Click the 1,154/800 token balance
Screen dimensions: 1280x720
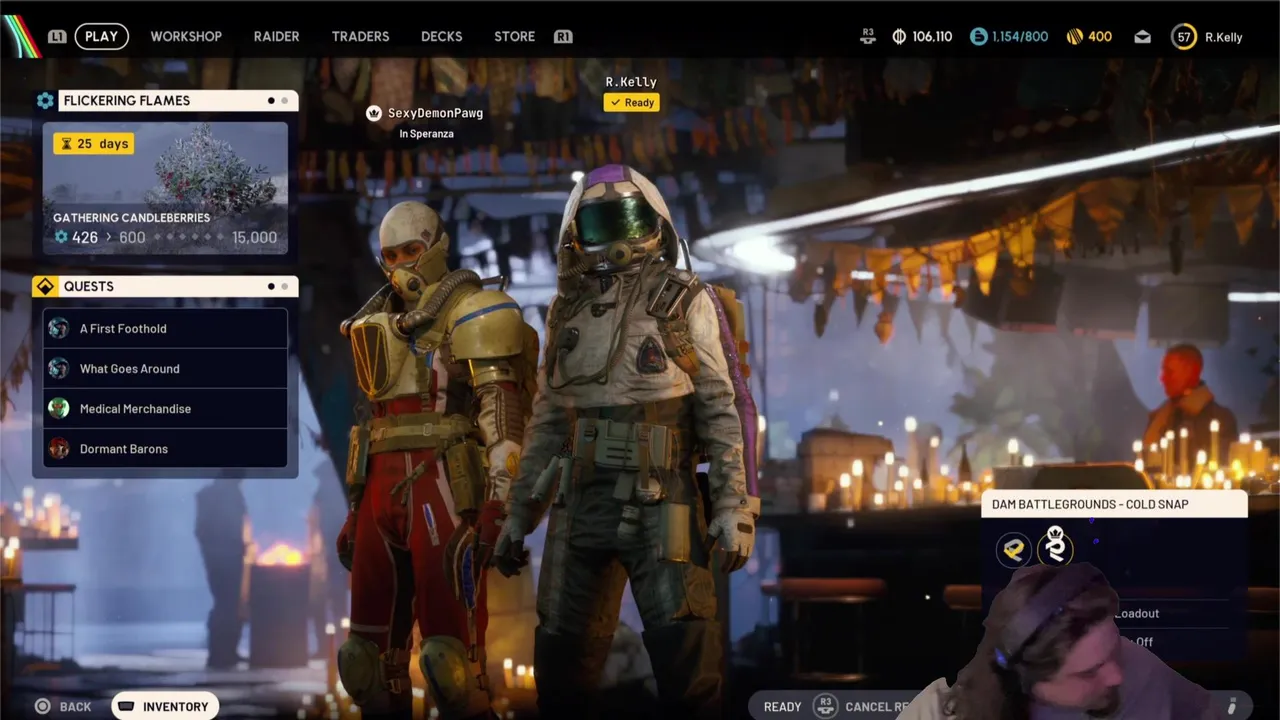pos(1020,36)
